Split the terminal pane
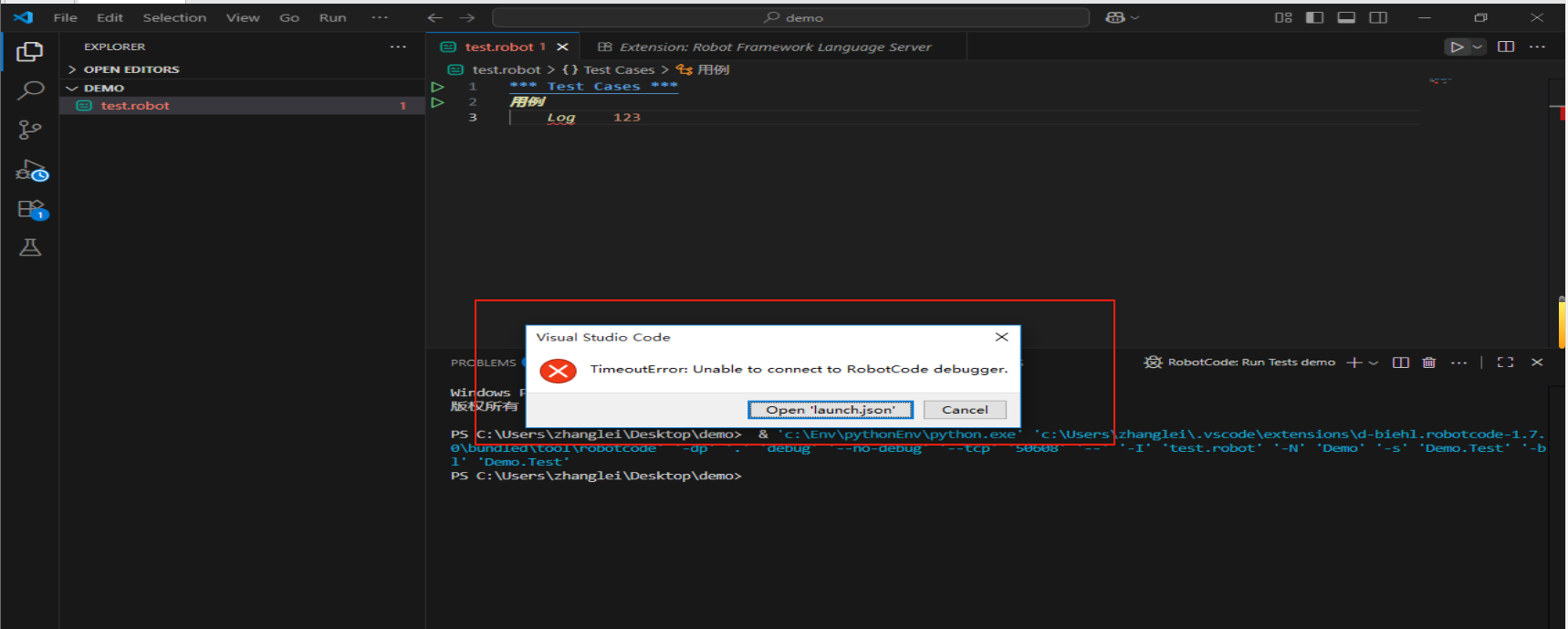Image resolution: width=1568 pixels, height=629 pixels. pos(1400,362)
